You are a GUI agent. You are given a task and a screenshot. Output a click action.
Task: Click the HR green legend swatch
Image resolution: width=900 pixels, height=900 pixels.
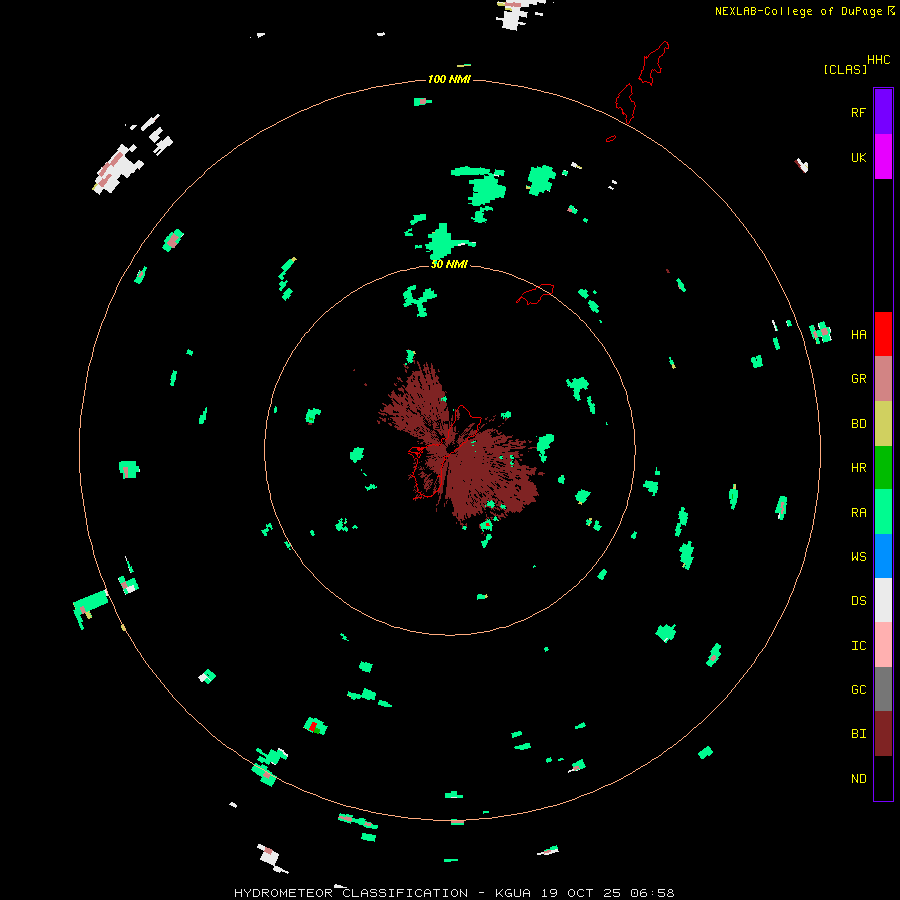click(883, 468)
